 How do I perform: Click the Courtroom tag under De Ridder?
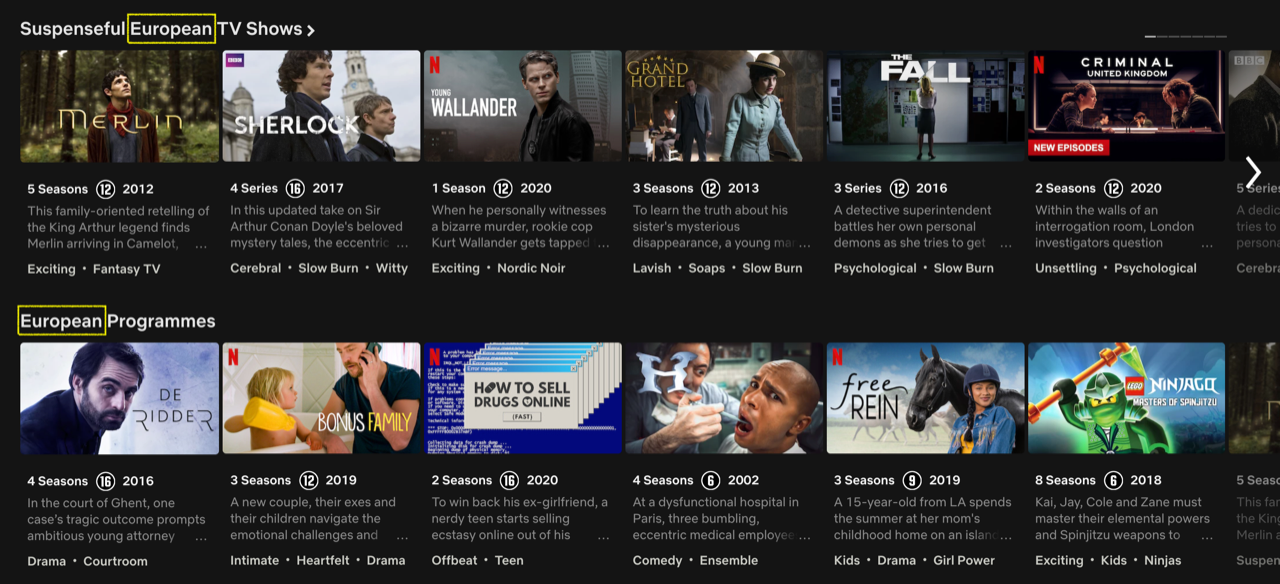point(115,561)
